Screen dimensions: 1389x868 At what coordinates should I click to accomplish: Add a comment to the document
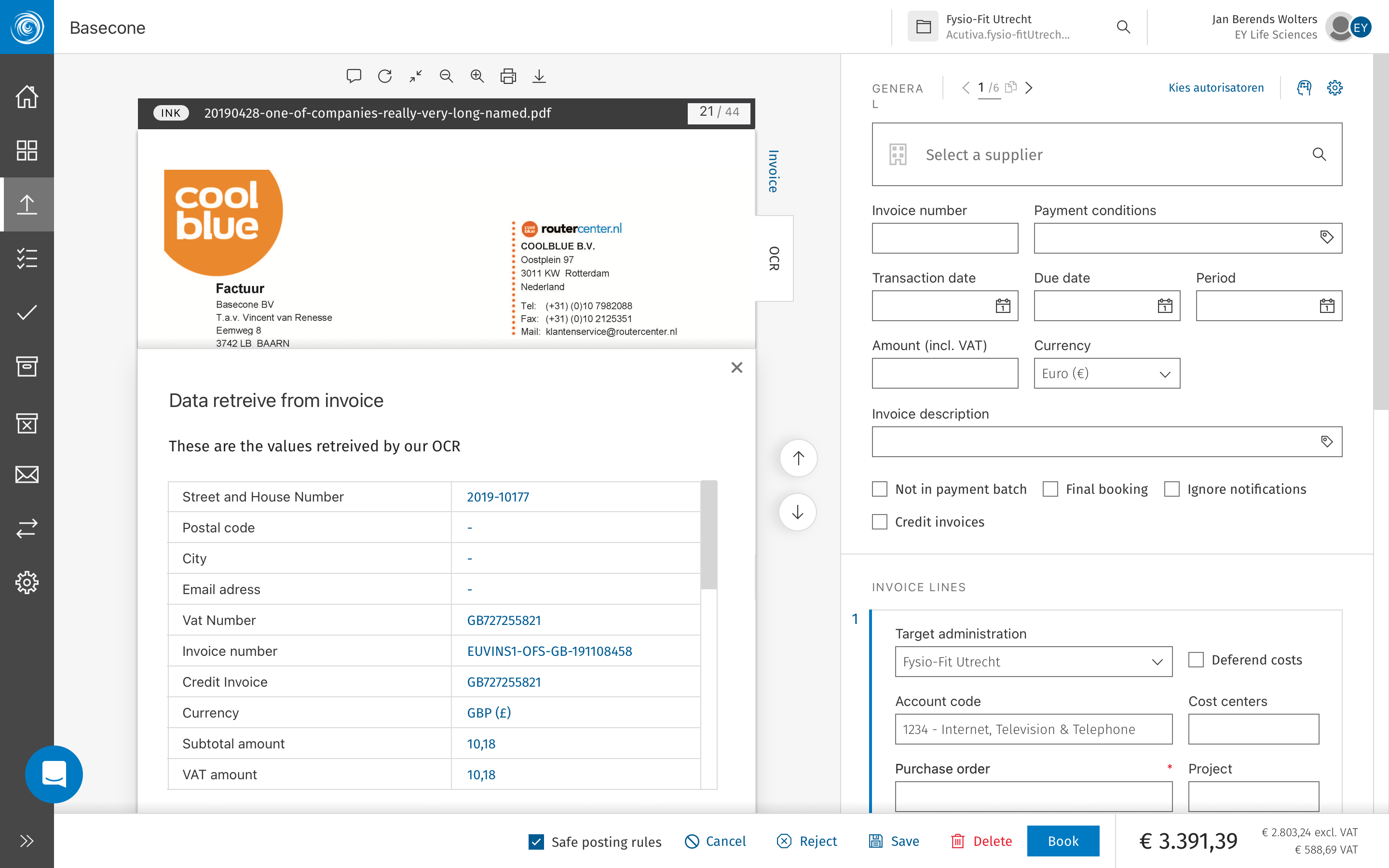click(354, 76)
